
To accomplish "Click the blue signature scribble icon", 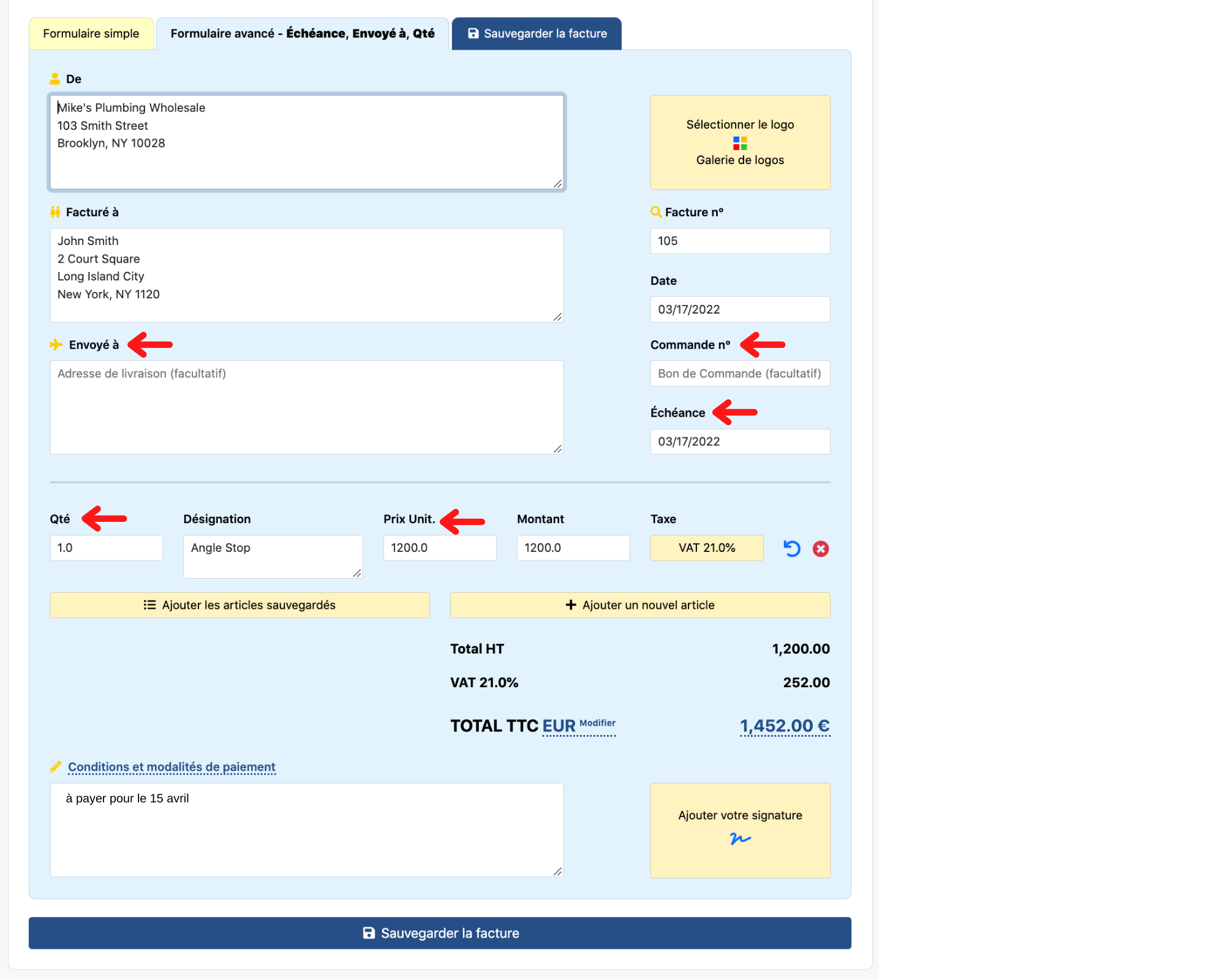I will [x=740, y=839].
